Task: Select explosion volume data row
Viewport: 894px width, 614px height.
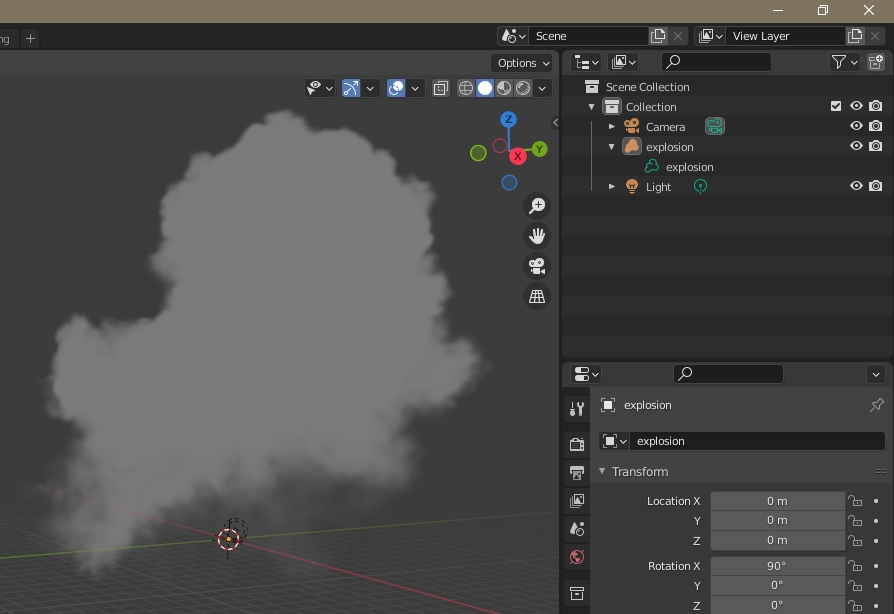Action: click(727, 167)
